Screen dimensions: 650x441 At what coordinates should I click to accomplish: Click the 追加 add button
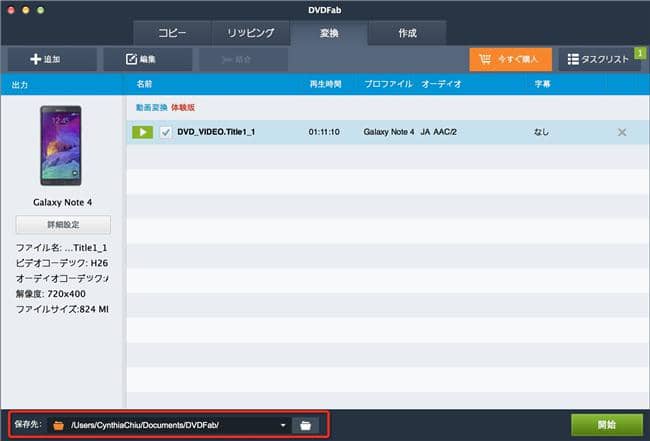coord(52,59)
